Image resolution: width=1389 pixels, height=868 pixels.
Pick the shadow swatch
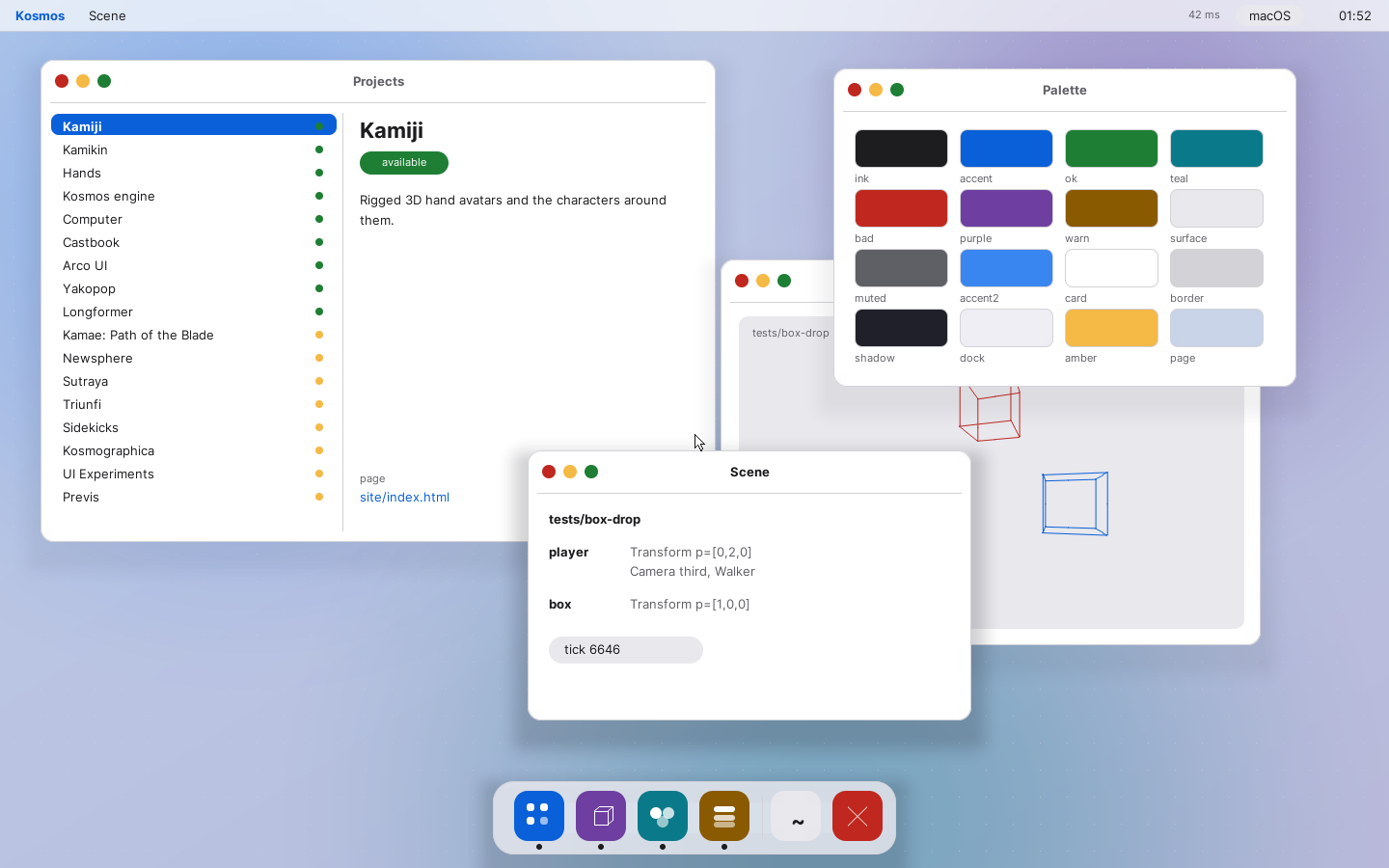click(x=901, y=328)
